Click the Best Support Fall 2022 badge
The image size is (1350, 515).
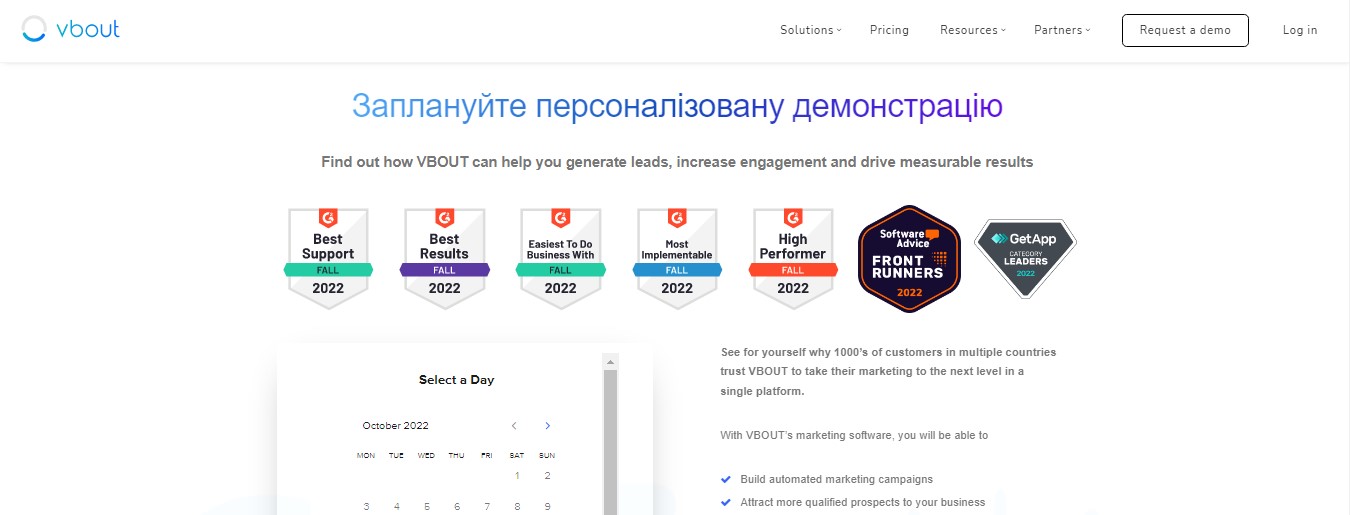coord(328,258)
